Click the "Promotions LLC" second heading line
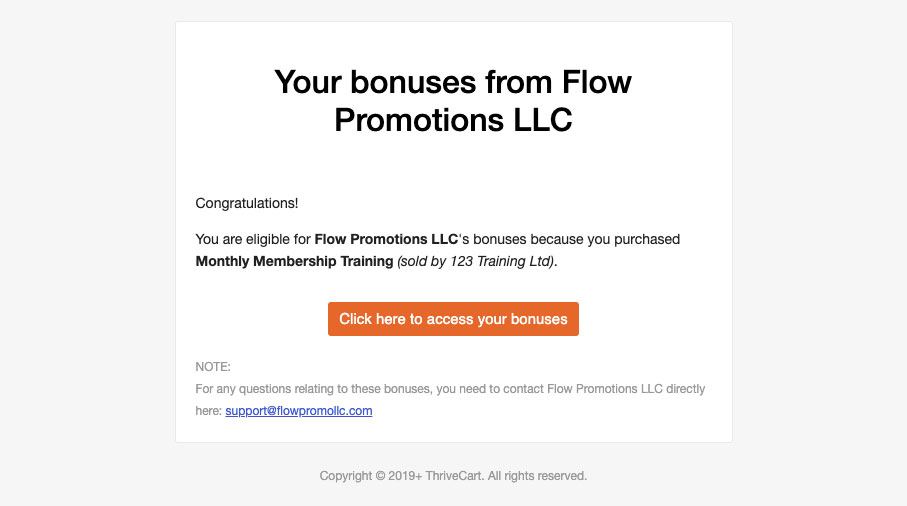 453,120
